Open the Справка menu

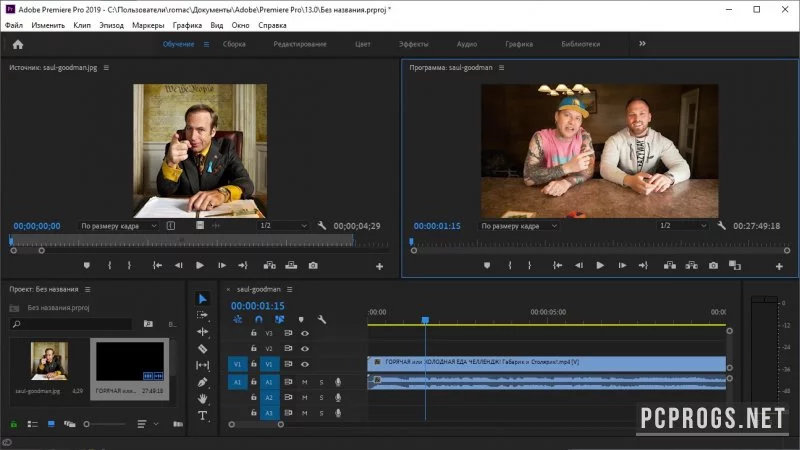click(x=272, y=25)
